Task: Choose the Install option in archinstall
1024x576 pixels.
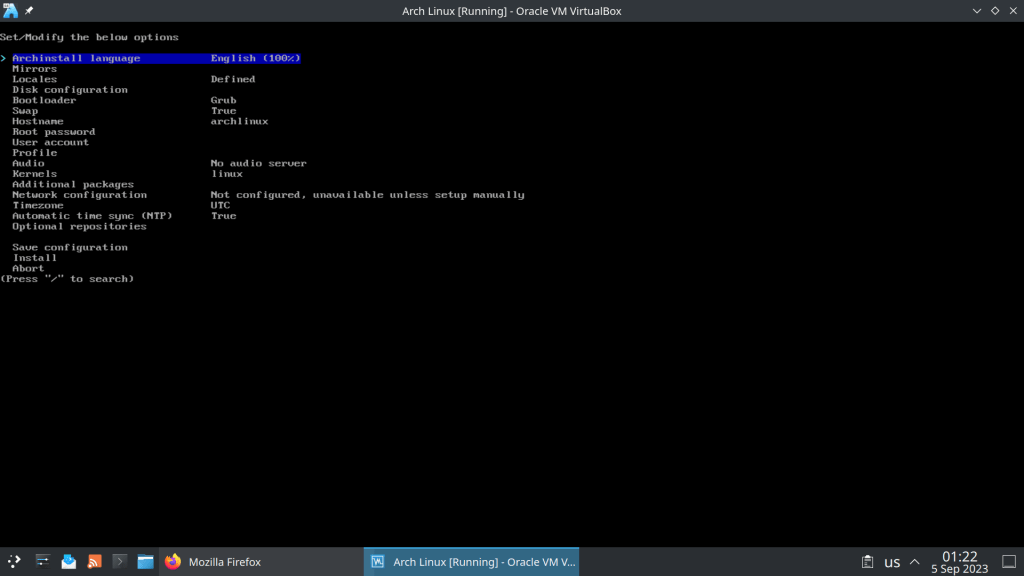Action: (34, 258)
